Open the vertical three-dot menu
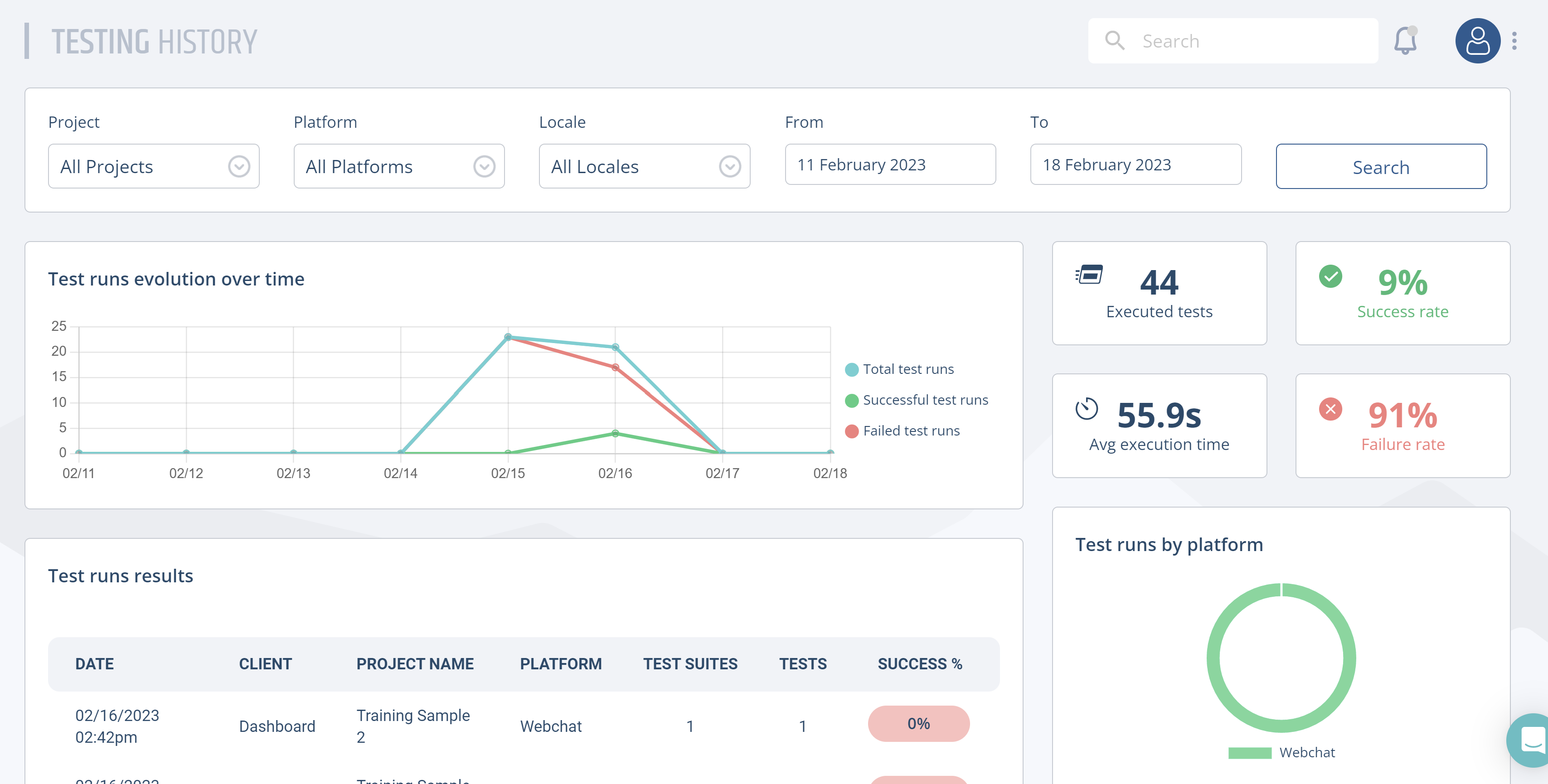Viewport: 1548px width, 784px height. coord(1514,41)
